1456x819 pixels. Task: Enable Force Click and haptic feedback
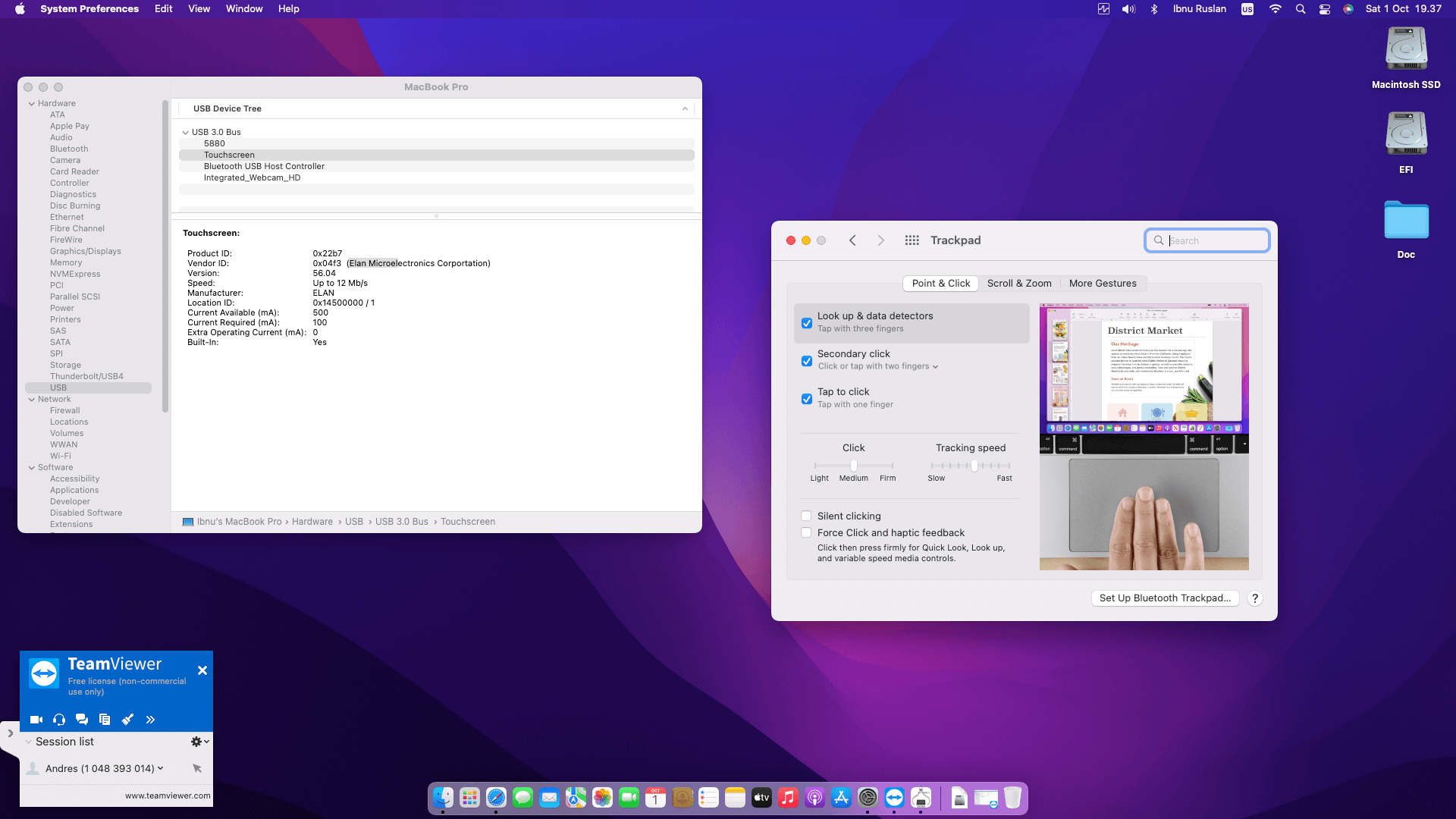(806, 532)
